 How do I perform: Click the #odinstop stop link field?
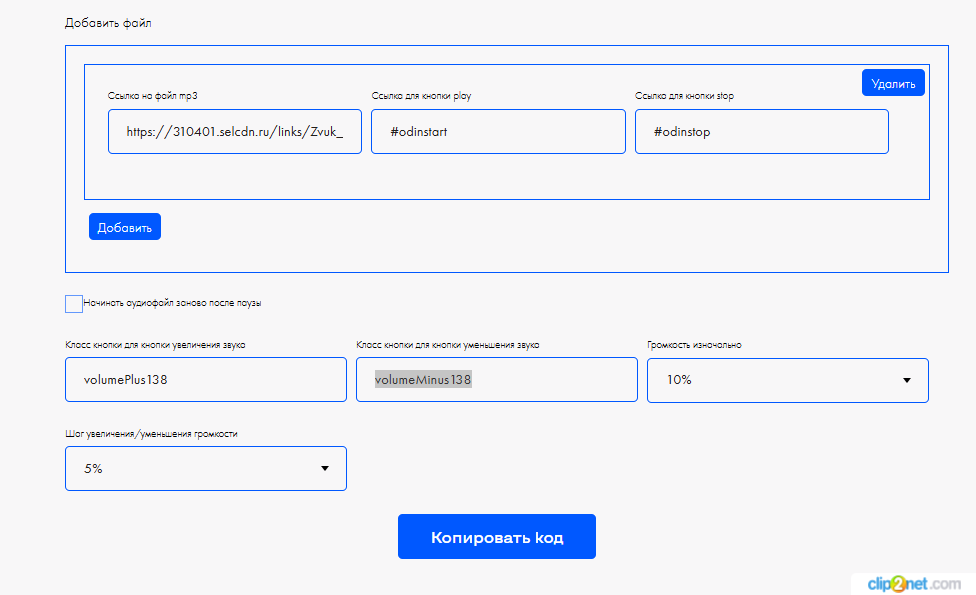[761, 132]
